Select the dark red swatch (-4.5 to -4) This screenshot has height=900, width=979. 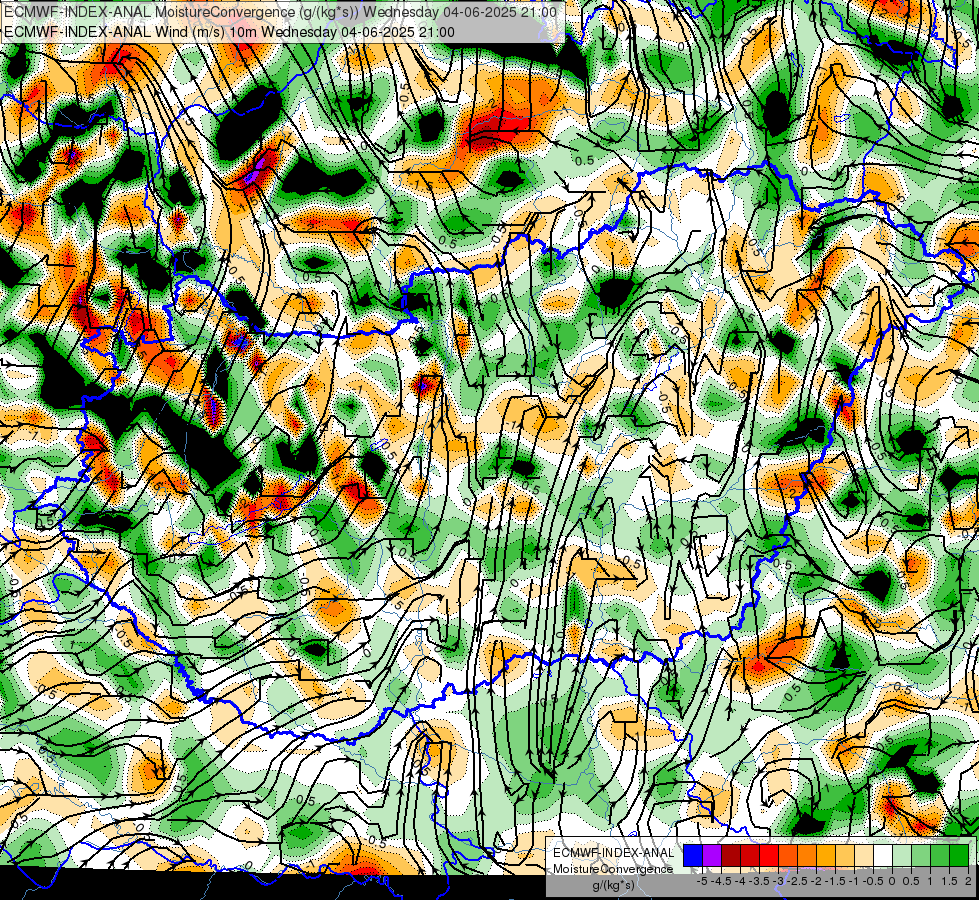pos(731,855)
